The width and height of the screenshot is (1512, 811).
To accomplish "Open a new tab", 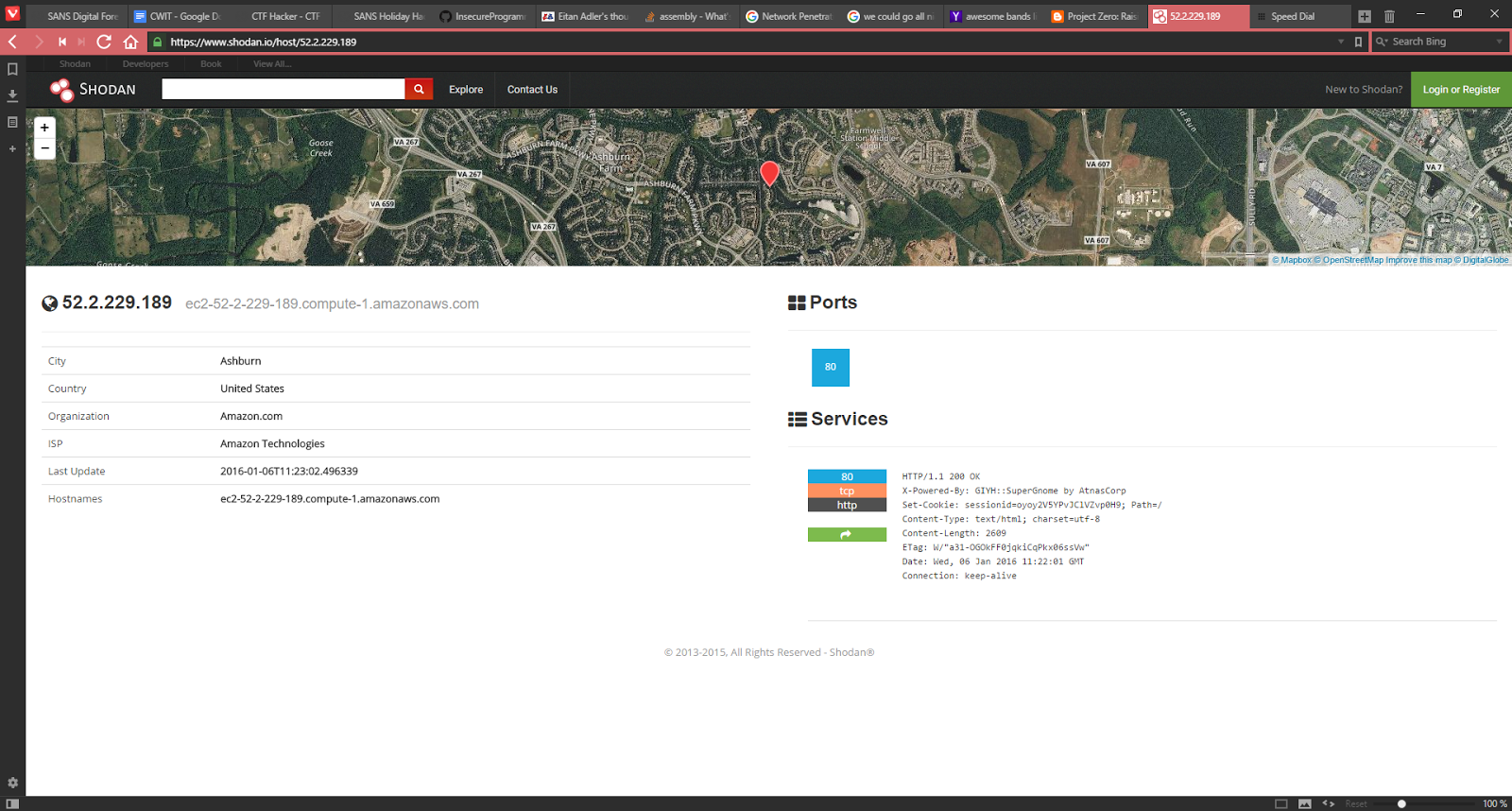I will pos(1365,16).
